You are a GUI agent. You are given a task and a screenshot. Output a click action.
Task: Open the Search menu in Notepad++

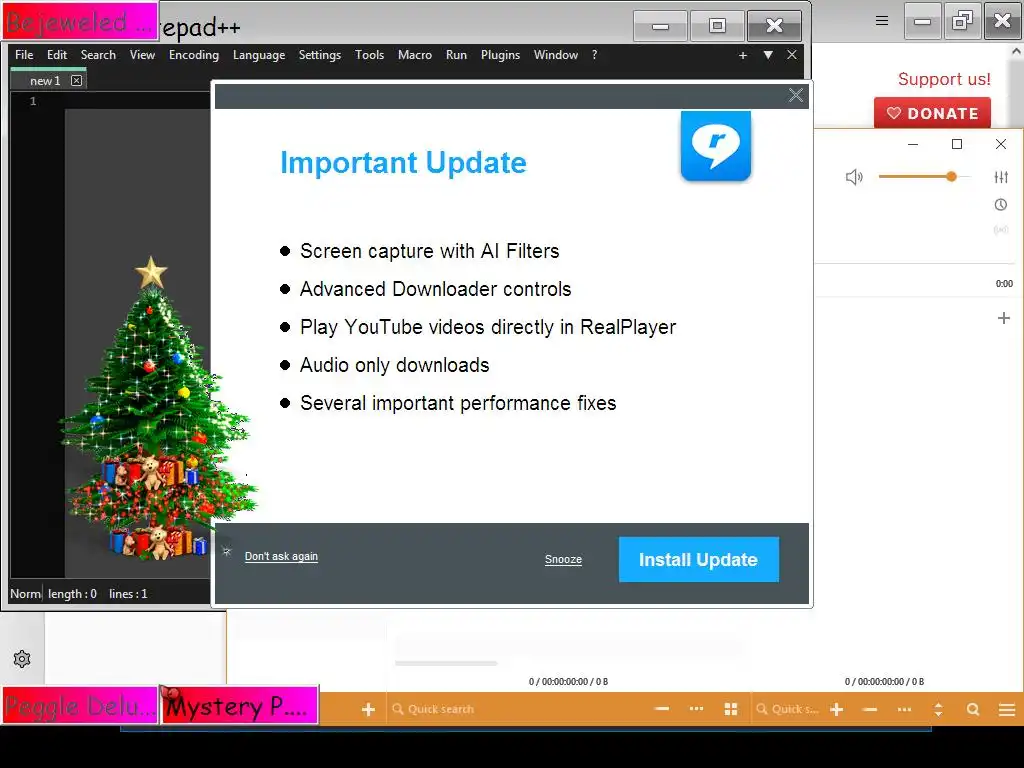[x=98, y=55]
